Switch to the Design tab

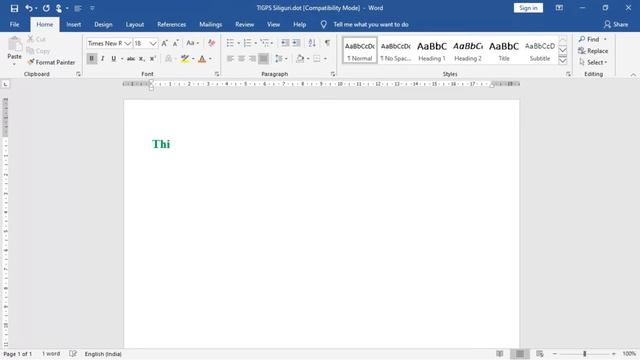point(103,24)
